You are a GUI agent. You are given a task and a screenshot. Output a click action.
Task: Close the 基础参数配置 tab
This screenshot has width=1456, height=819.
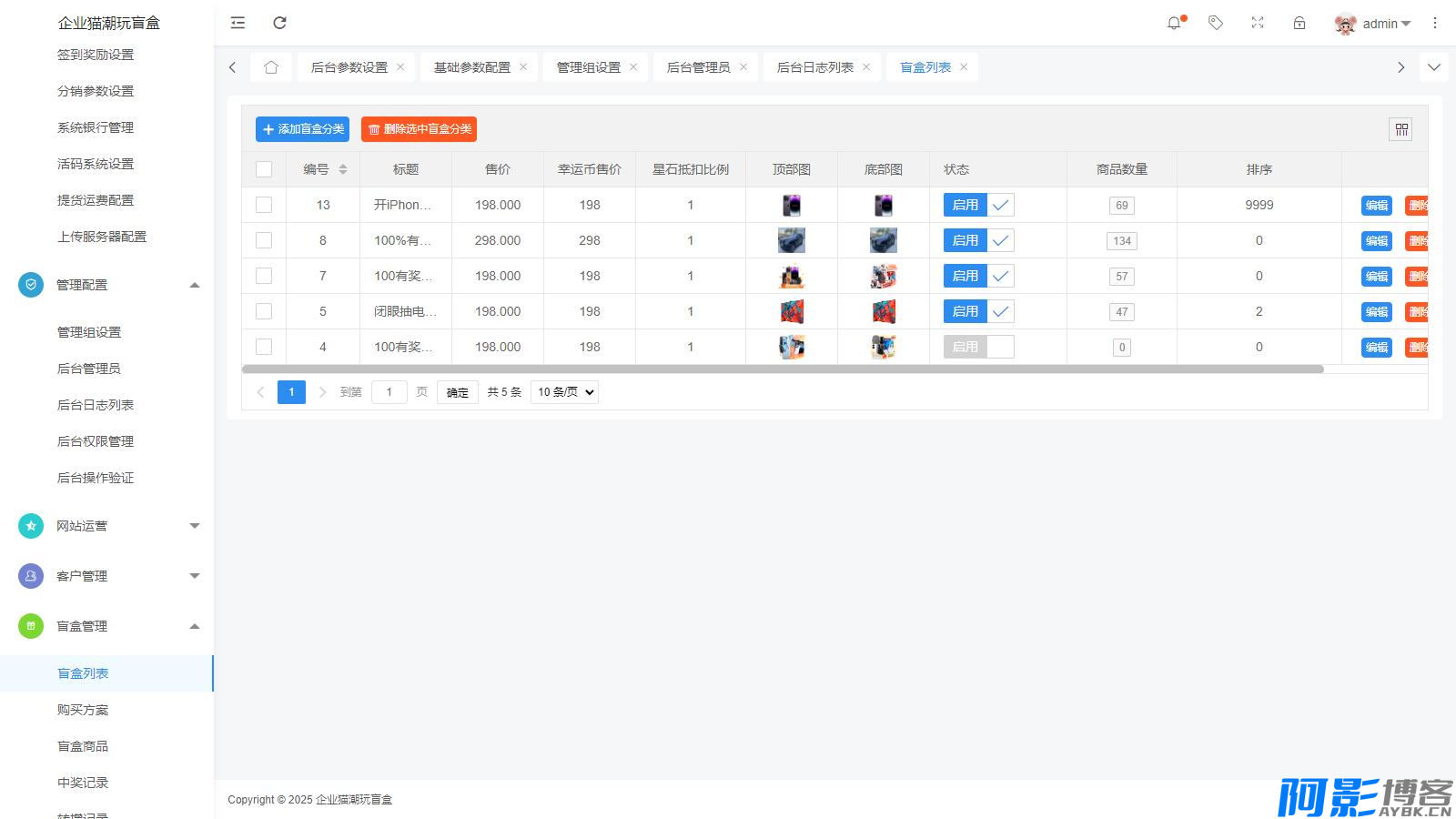click(x=523, y=67)
